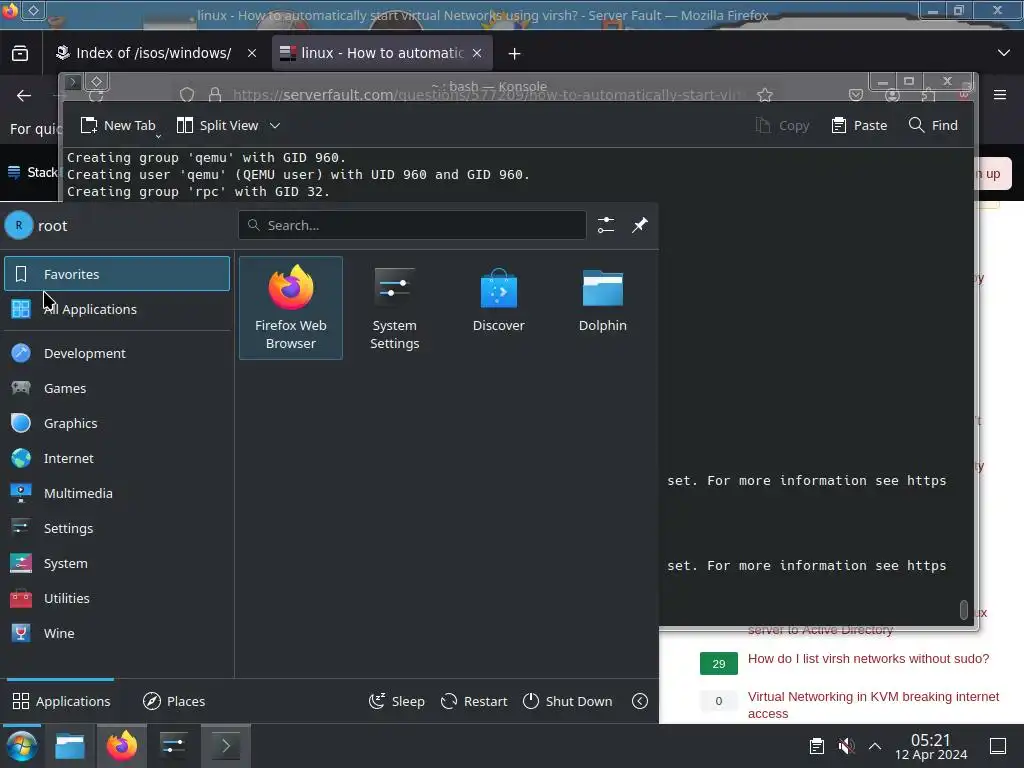
Task: Click the show desktop icon
Action: point(998,746)
